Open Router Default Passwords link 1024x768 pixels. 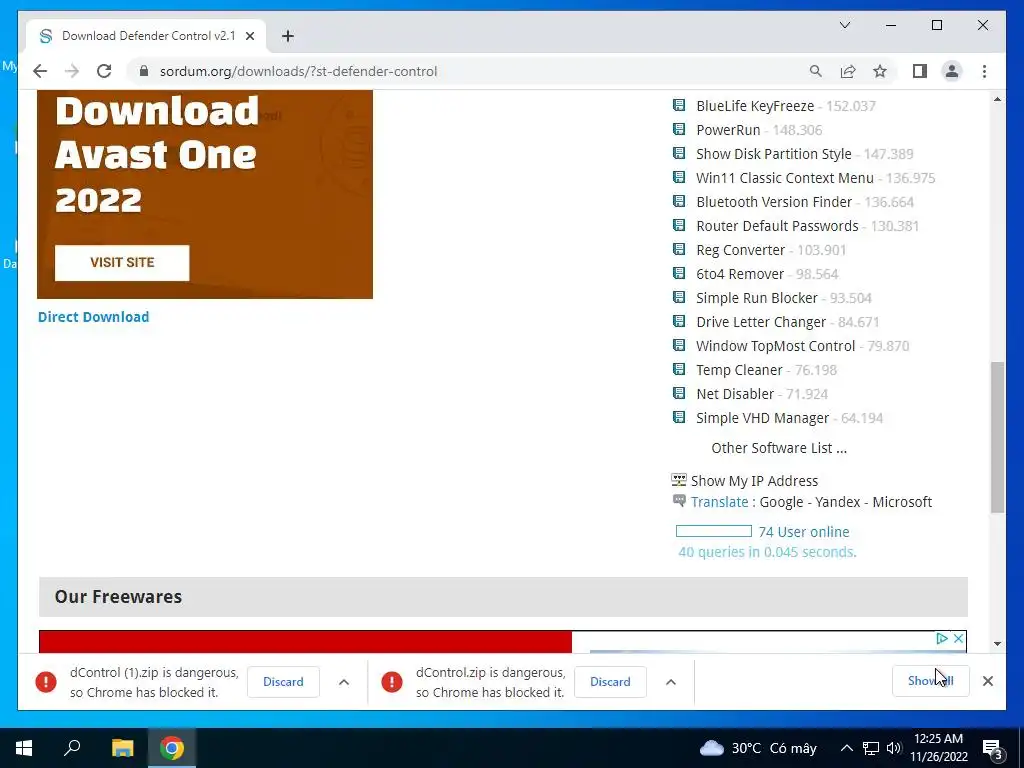coord(777,226)
